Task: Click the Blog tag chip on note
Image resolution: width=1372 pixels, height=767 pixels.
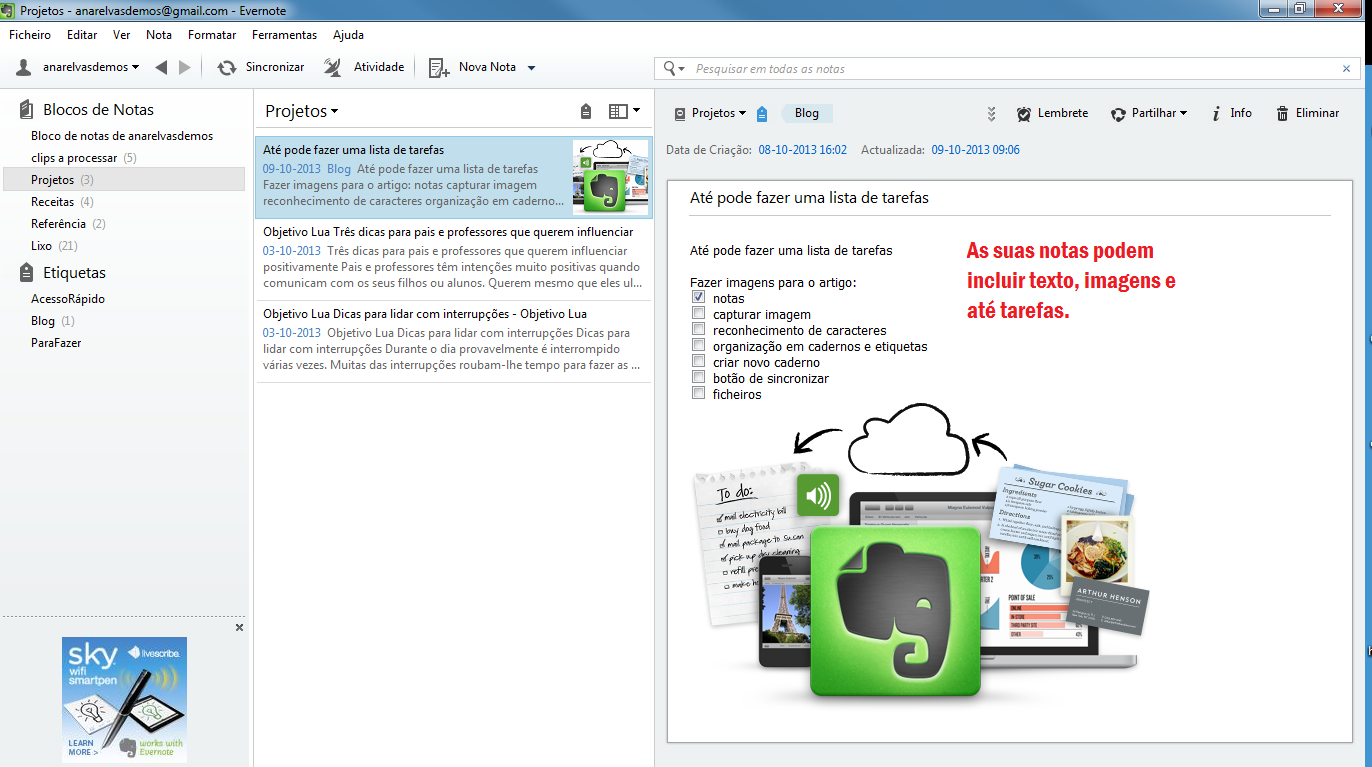Action: 806,114
